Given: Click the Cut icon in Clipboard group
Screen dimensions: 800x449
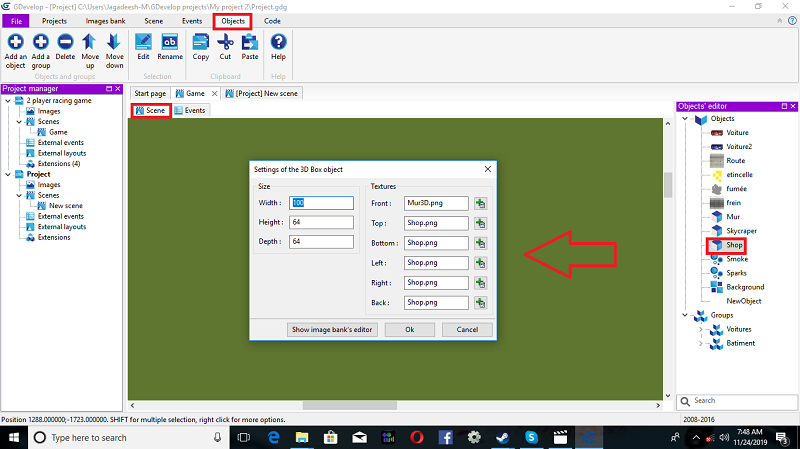Looking at the screenshot, I should 225,42.
